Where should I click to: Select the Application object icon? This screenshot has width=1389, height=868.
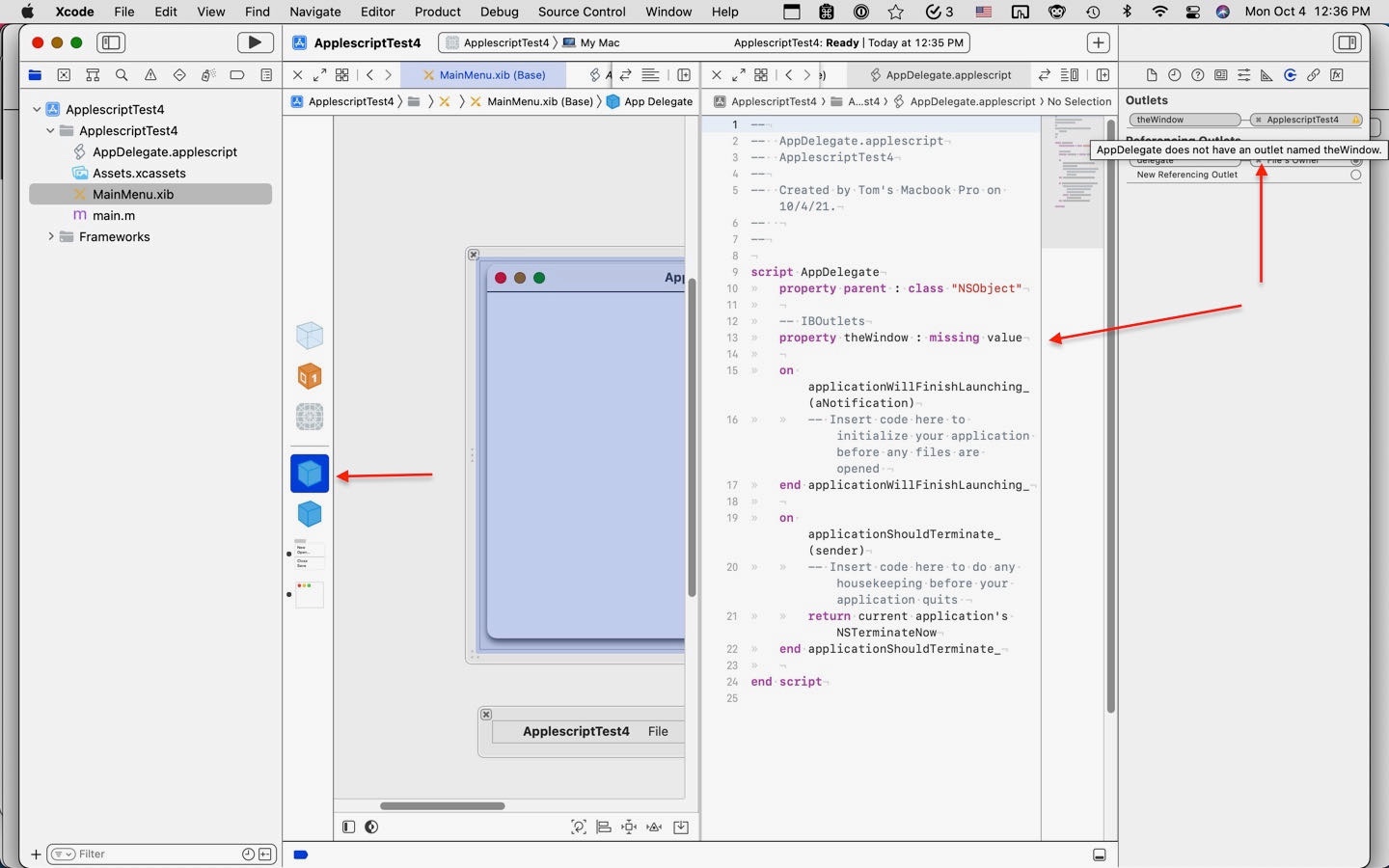coord(310,417)
